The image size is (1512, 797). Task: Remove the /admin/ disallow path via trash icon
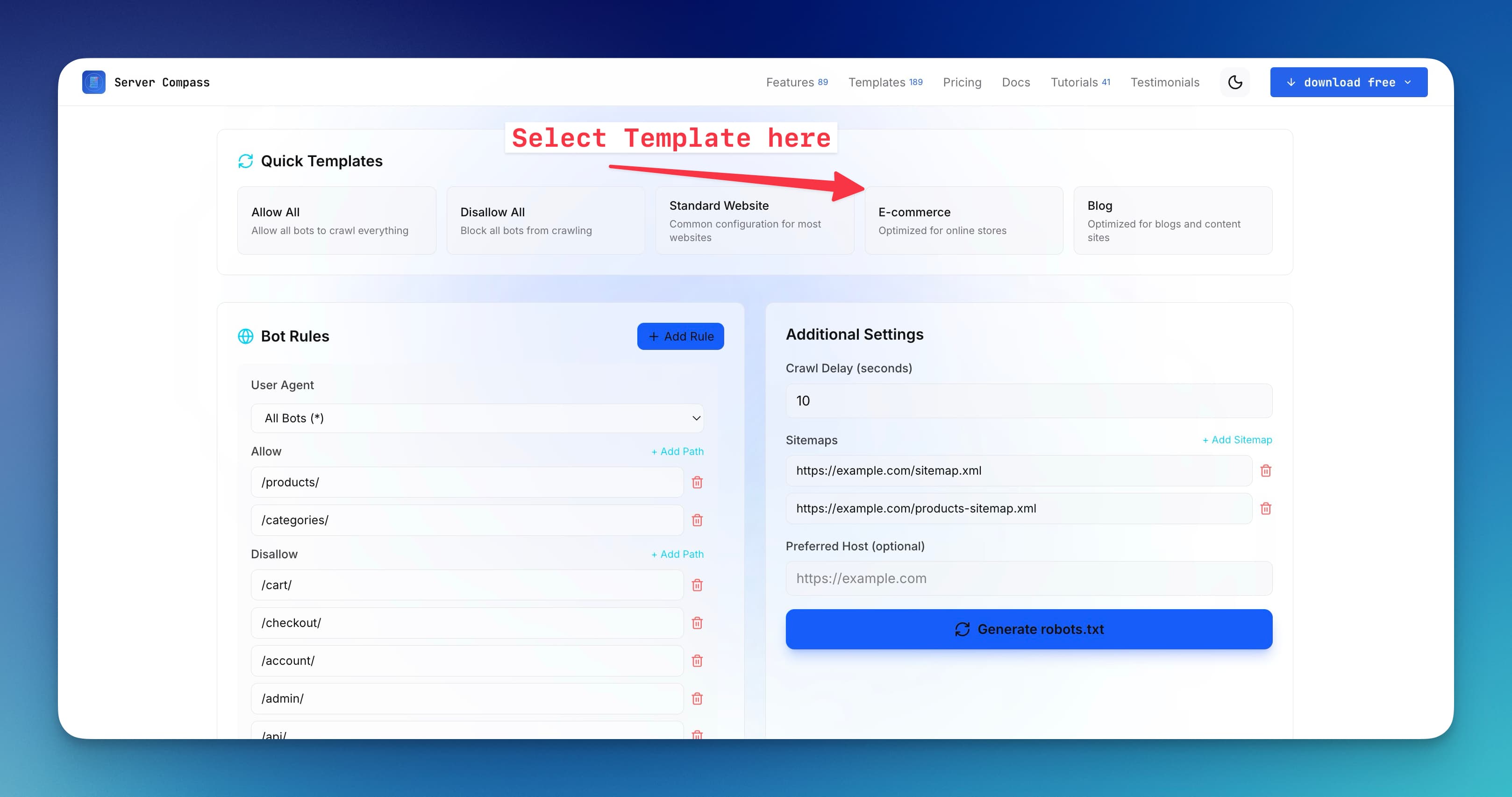(697, 698)
